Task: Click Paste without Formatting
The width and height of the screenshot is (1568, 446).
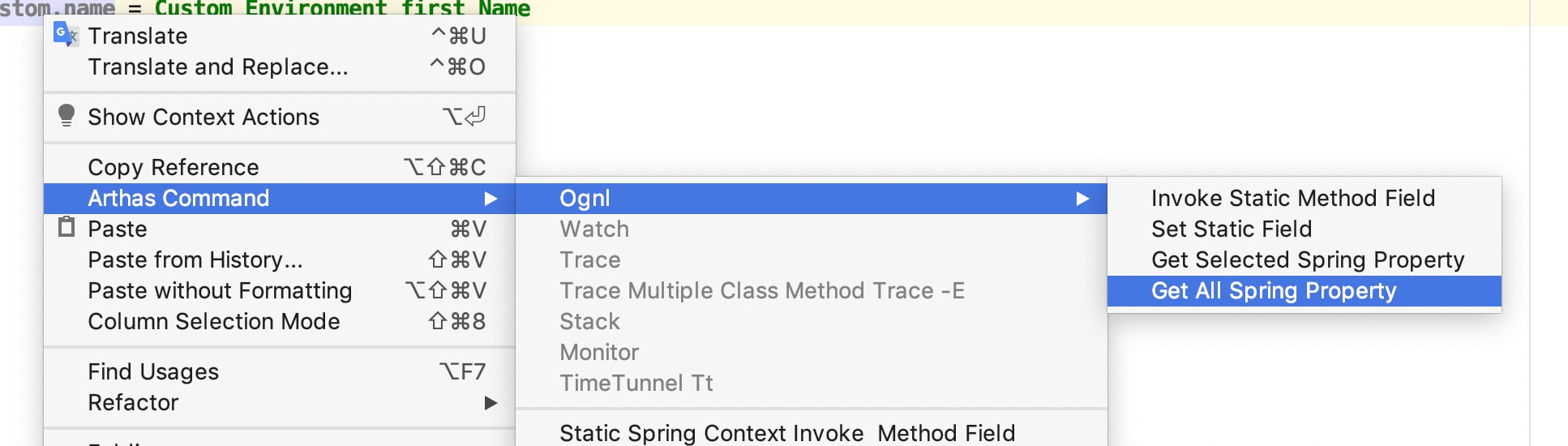Action: click(220, 291)
